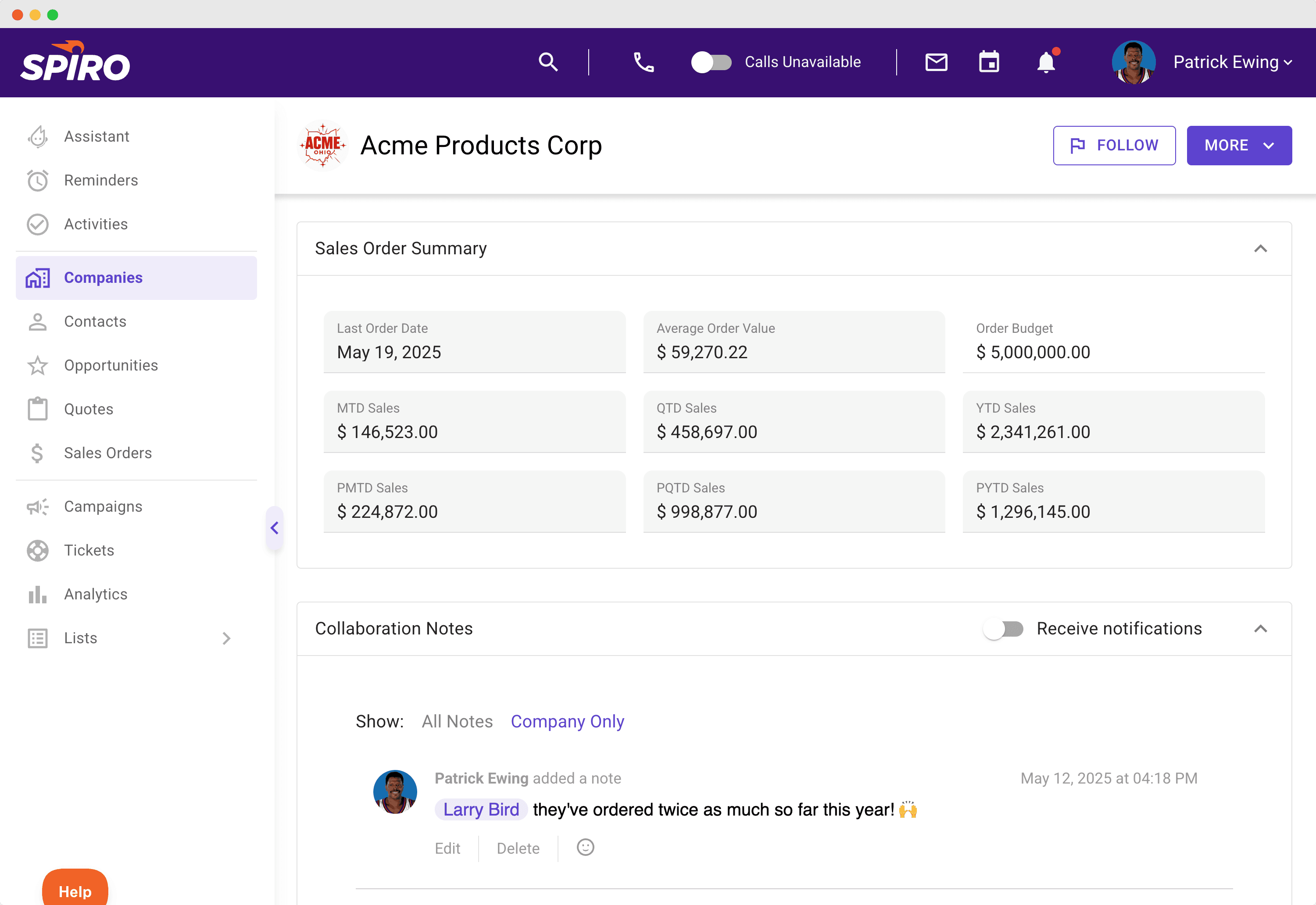Click the note author's avatar

395,791
